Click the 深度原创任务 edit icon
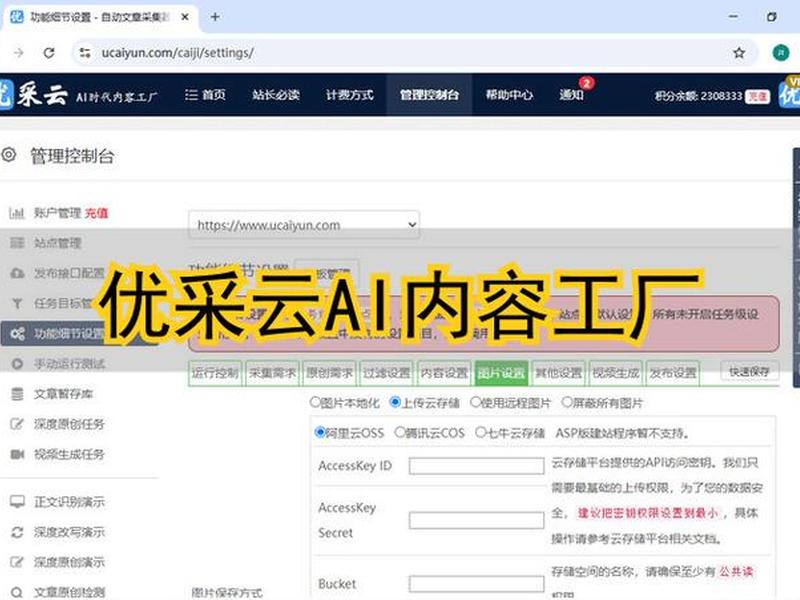This screenshot has width=800, height=600. click(x=17, y=424)
